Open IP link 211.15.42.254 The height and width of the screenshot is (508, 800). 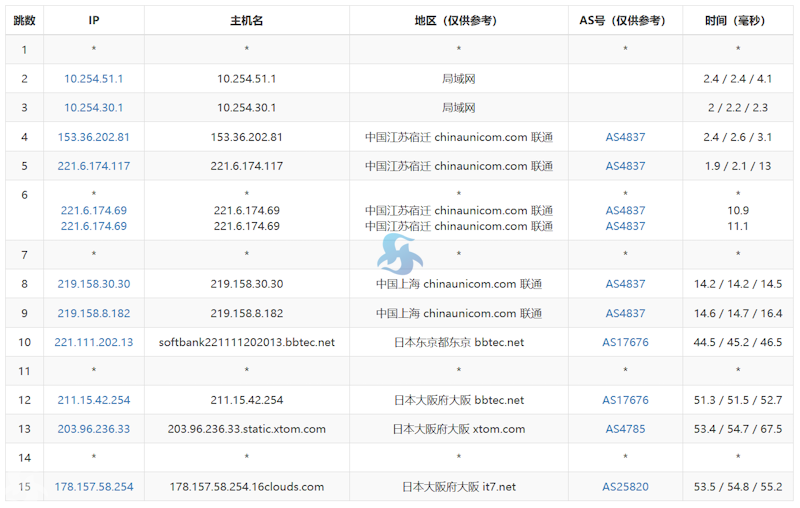93,400
